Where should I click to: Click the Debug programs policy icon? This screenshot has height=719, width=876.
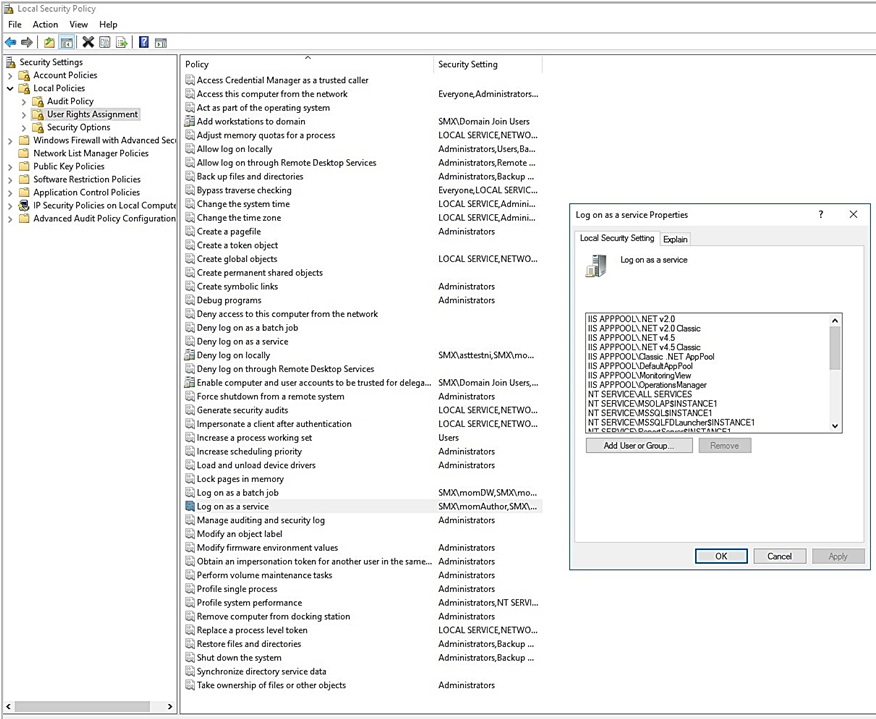(190, 300)
